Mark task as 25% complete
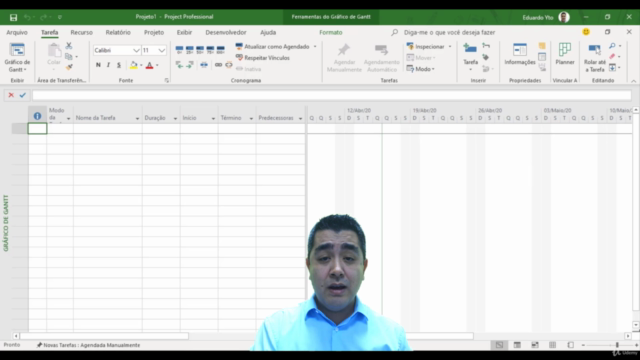This screenshot has height=360, width=640. 189,50
